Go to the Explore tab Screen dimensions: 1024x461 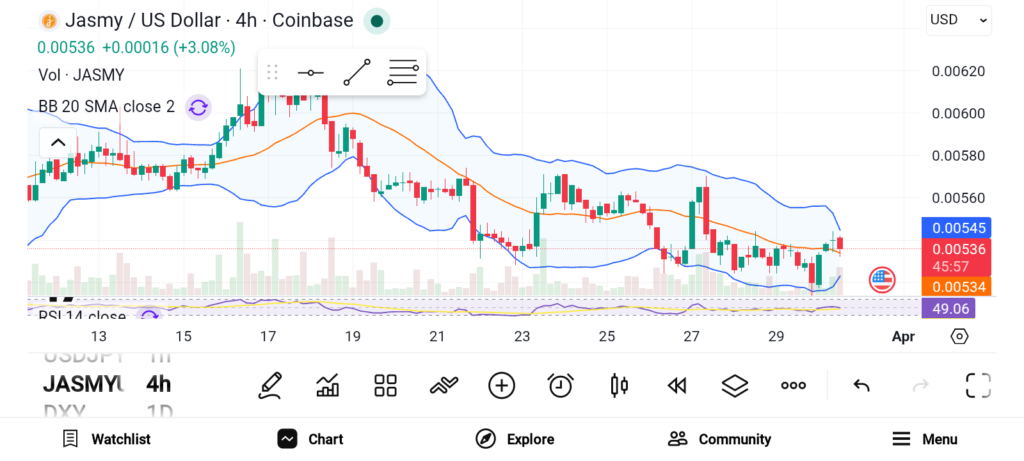click(x=515, y=439)
